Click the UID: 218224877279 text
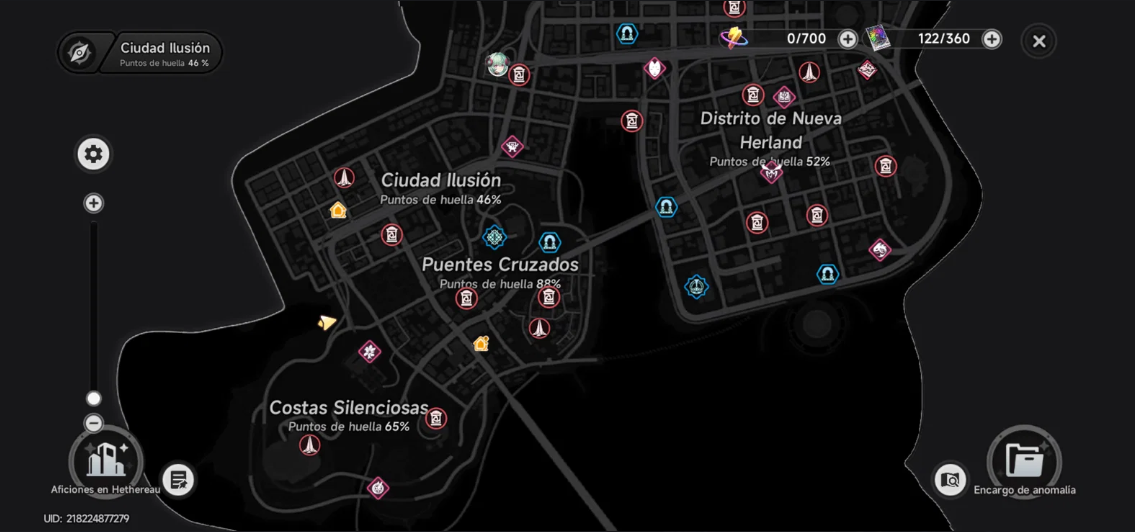 86,519
